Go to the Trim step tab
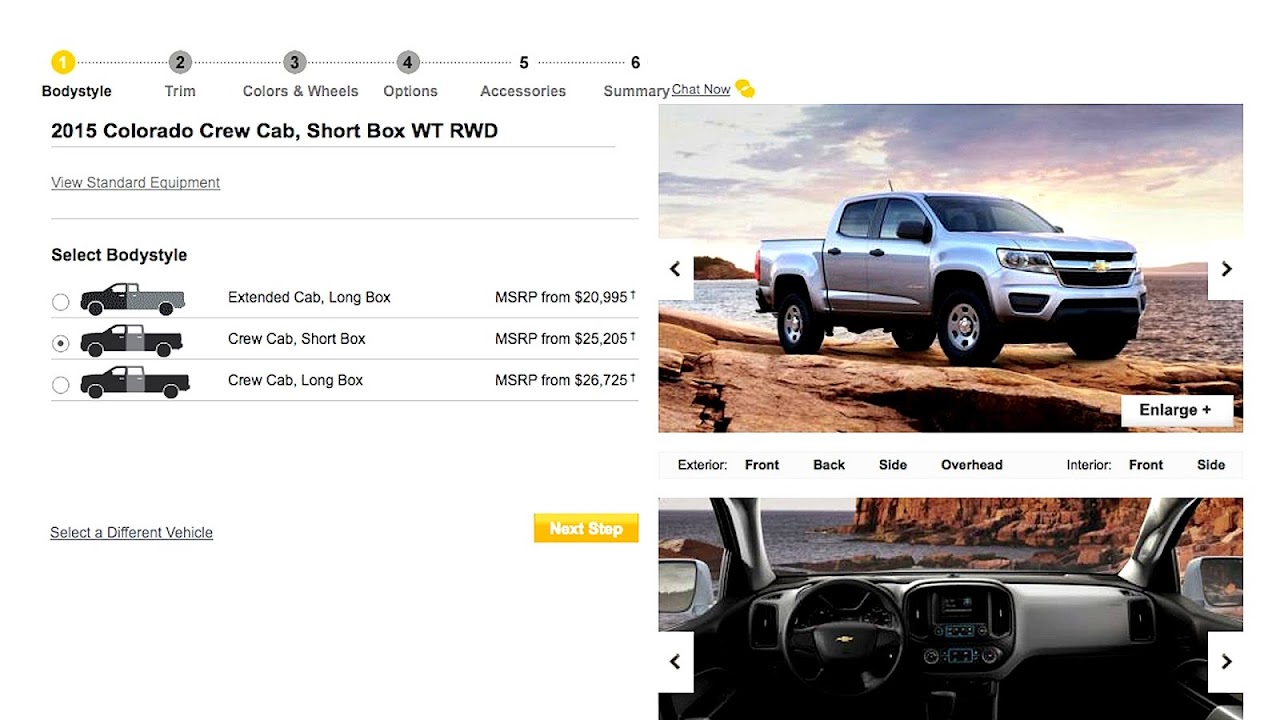The width and height of the screenshot is (1280, 720). 180,91
